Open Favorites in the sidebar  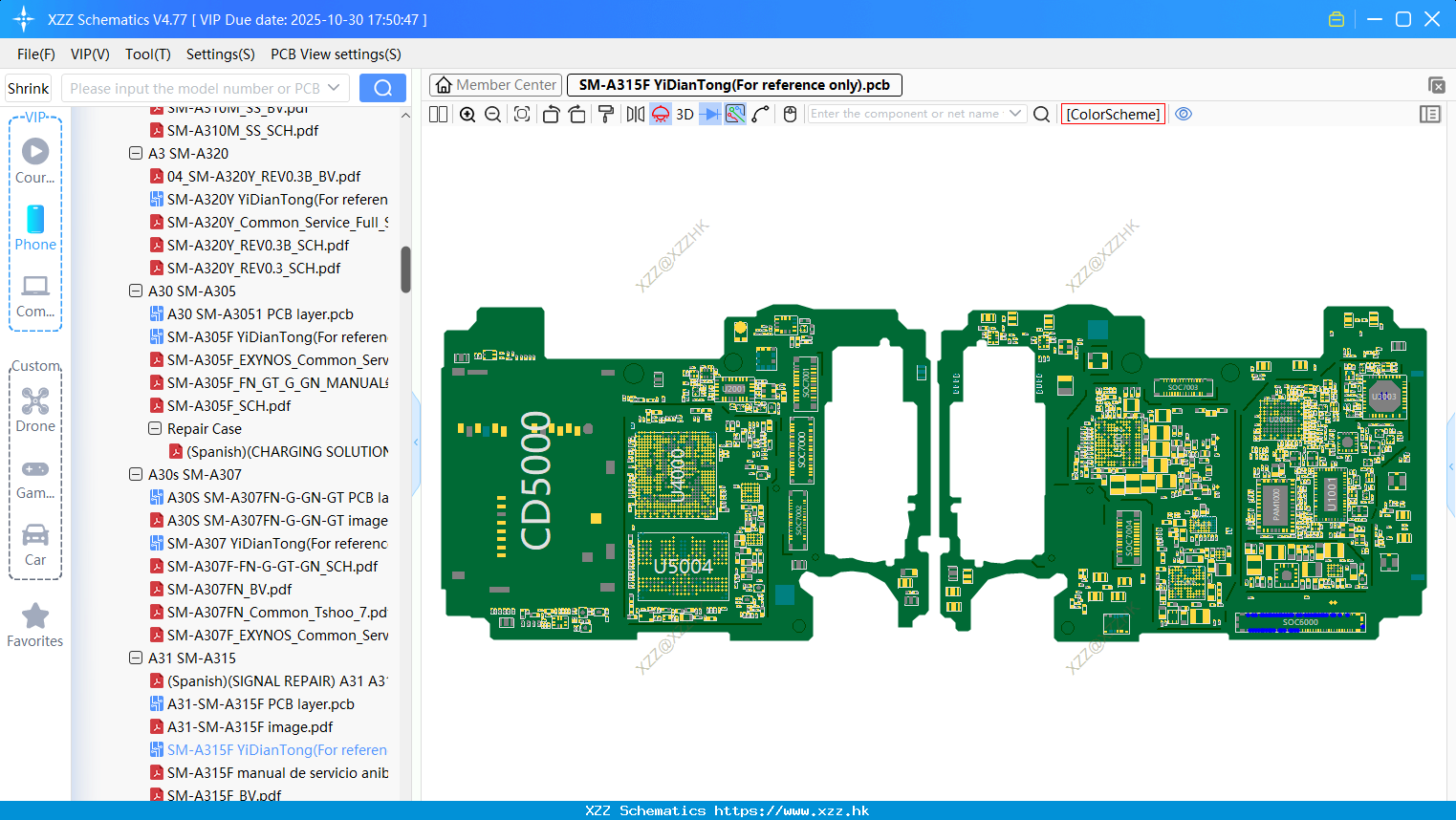[35, 625]
